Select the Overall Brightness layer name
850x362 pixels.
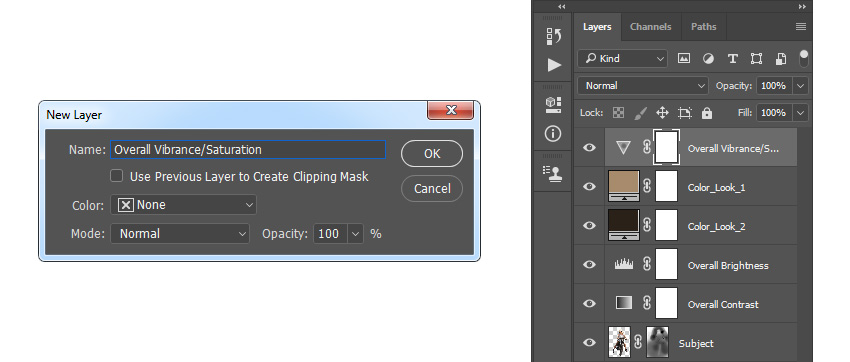728,266
